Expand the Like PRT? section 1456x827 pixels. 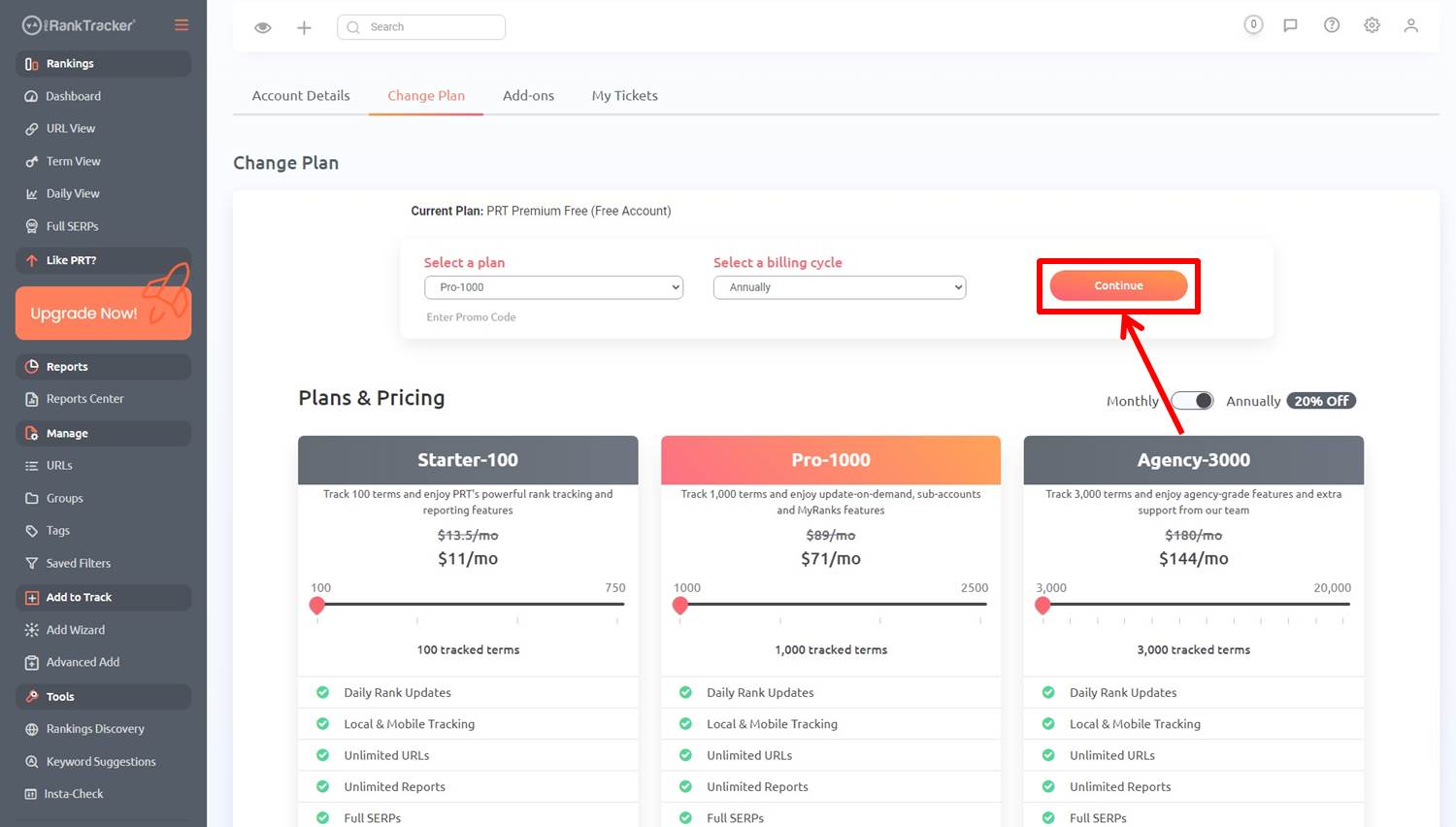point(103,261)
